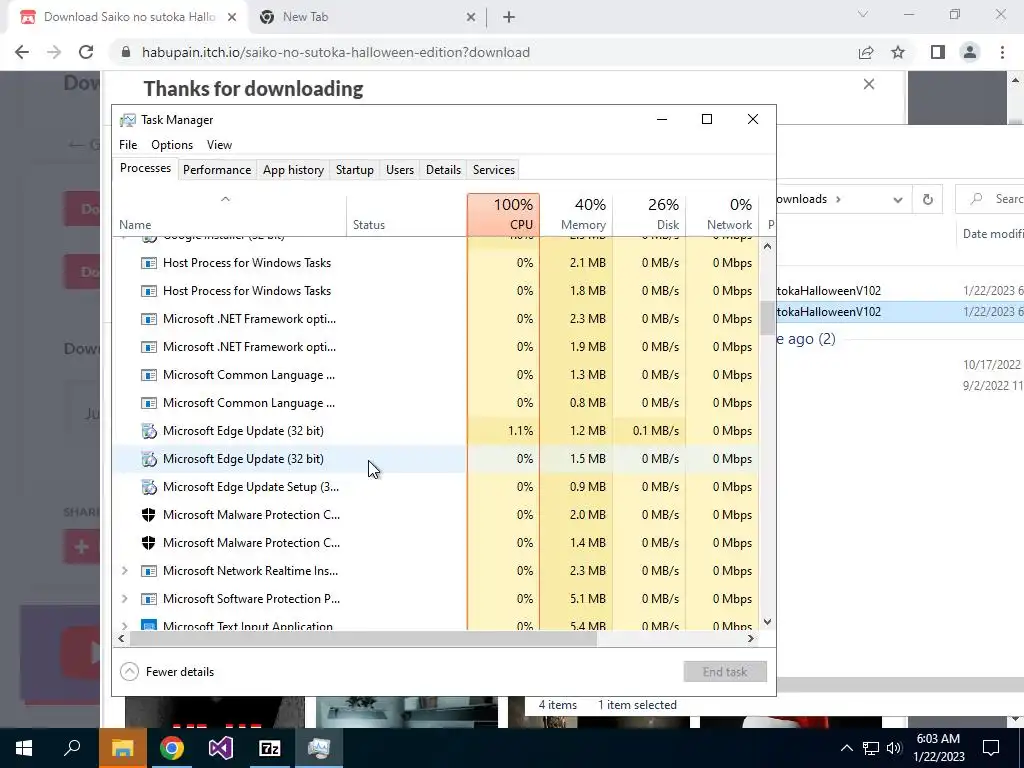This screenshot has height=768, width=1024.
Task: Open taskbar search magnifier
Action: coord(72,748)
